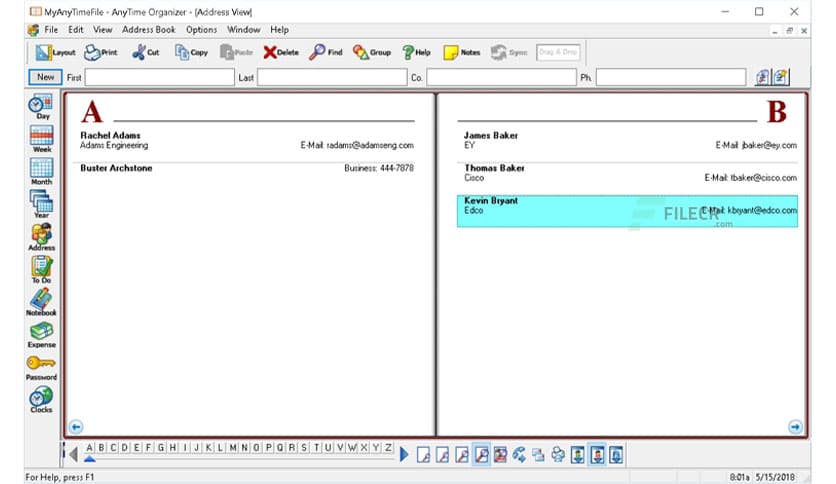This screenshot has height=484, width=836.
Task: Click the greyed Paste toolbar icon
Action: tap(236, 52)
